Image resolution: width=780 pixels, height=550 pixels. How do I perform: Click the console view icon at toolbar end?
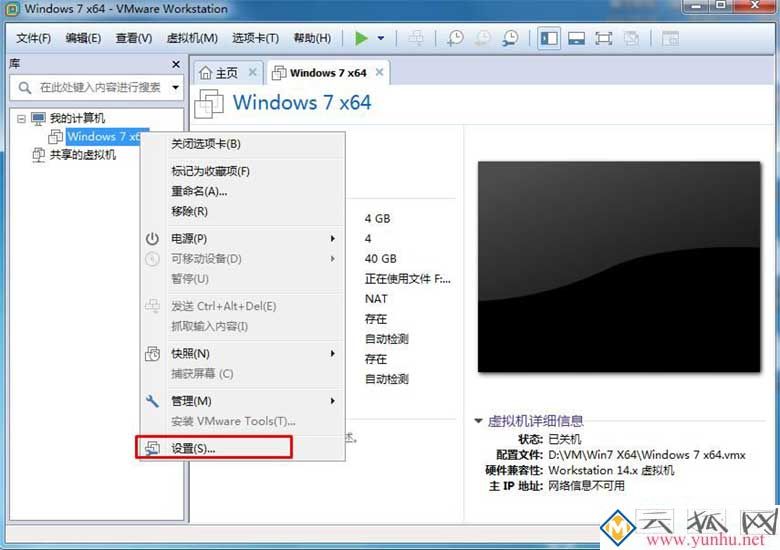670,38
